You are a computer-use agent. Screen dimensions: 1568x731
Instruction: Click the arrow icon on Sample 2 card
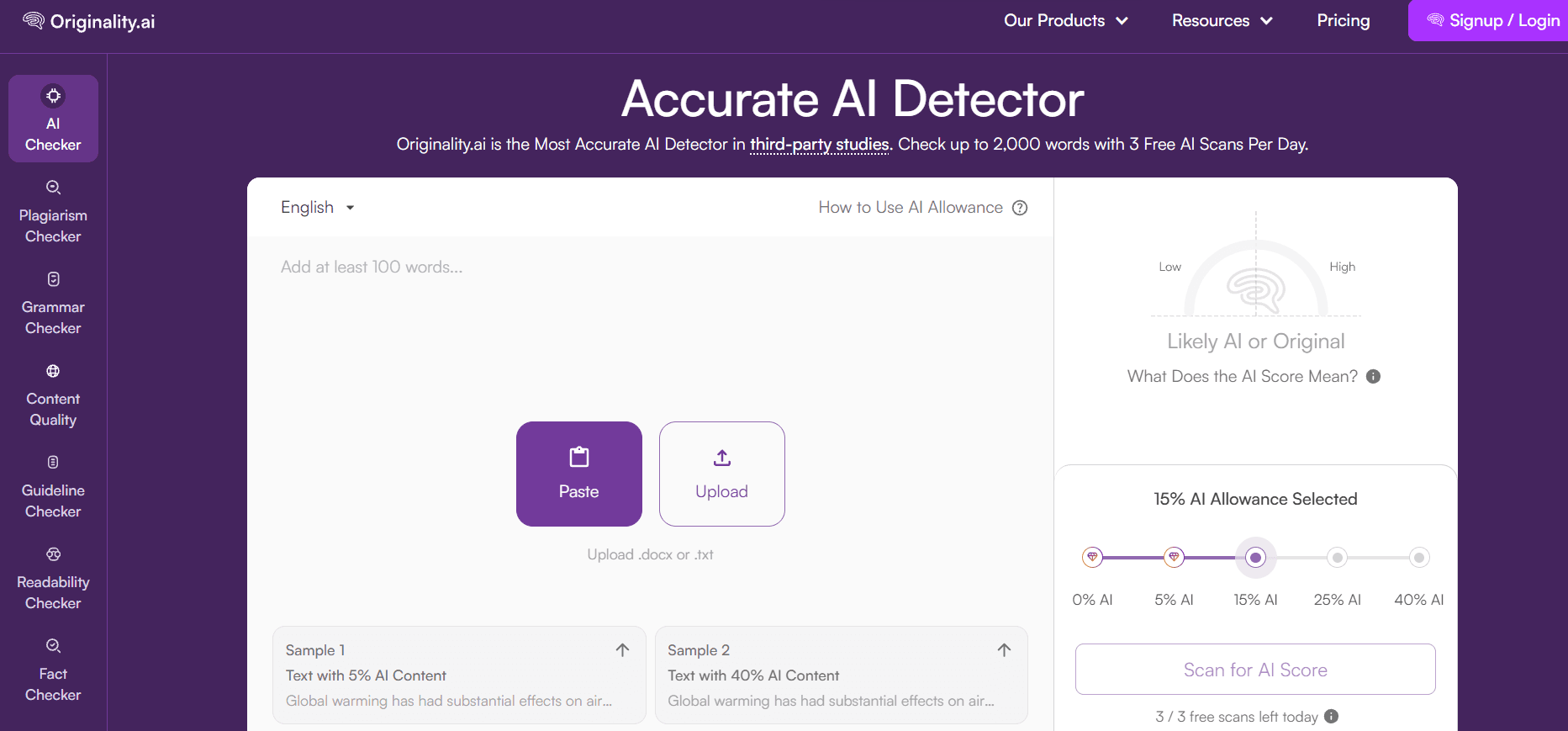click(x=1004, y=650)
